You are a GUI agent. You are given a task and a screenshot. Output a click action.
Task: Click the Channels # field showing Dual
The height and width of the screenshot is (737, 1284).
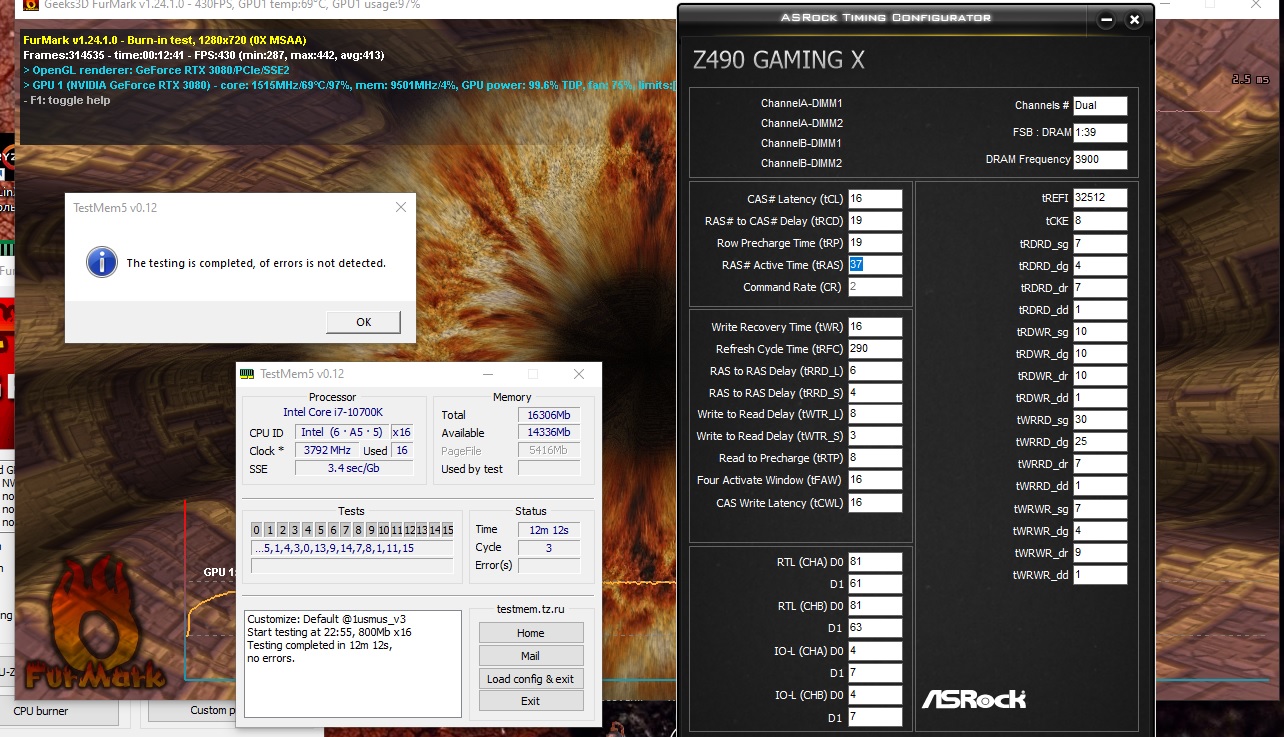(x=1100, y=106)
